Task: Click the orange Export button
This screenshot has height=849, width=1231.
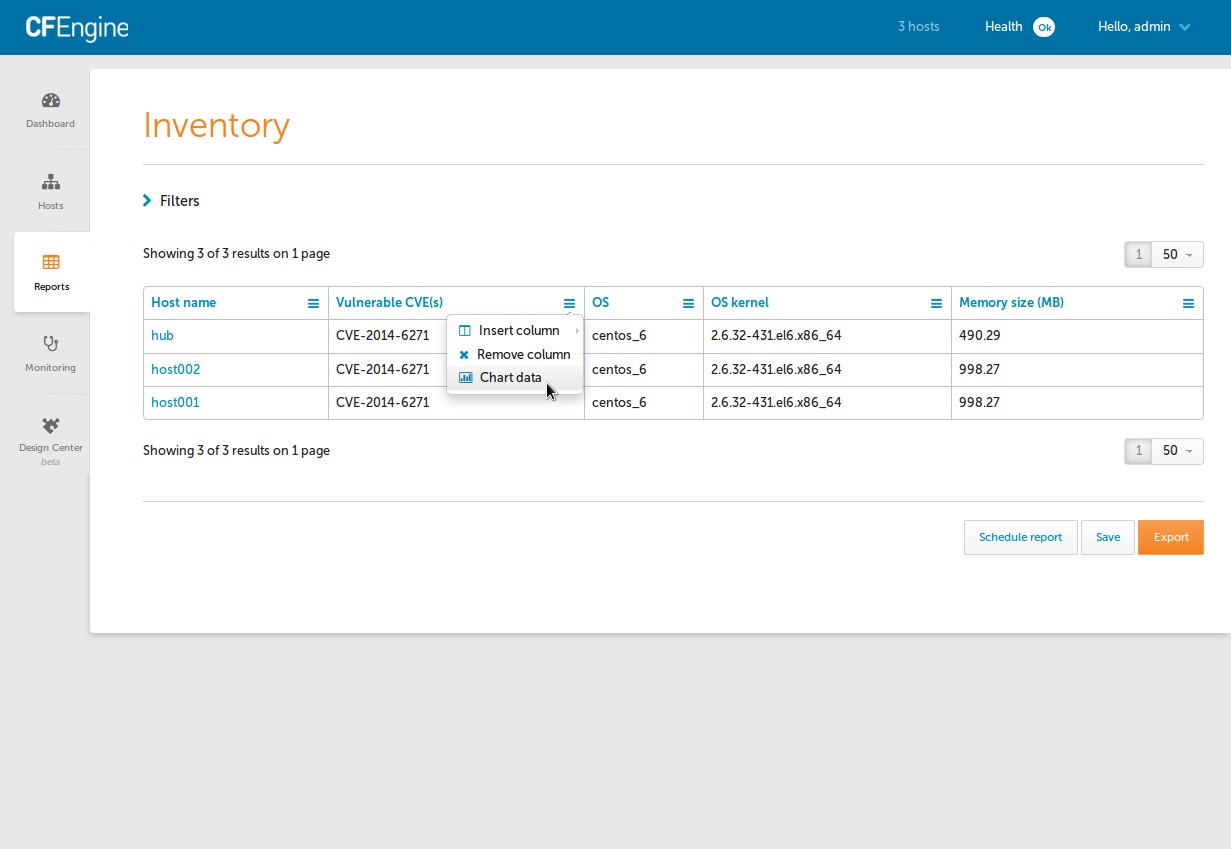Action: 1170,537
